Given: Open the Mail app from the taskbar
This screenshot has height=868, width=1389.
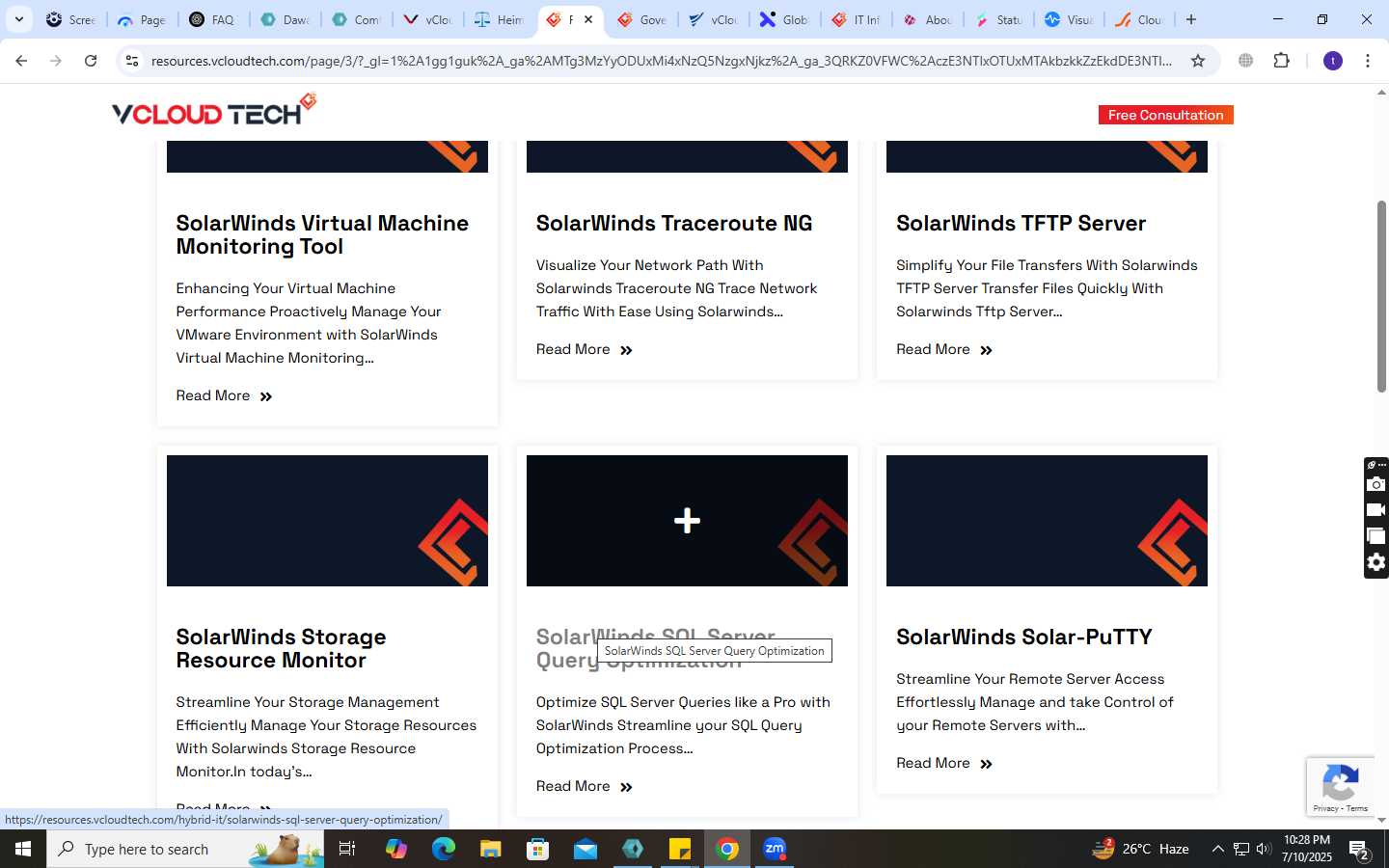Looking at the screenshot, I should (x=586, y=849).
